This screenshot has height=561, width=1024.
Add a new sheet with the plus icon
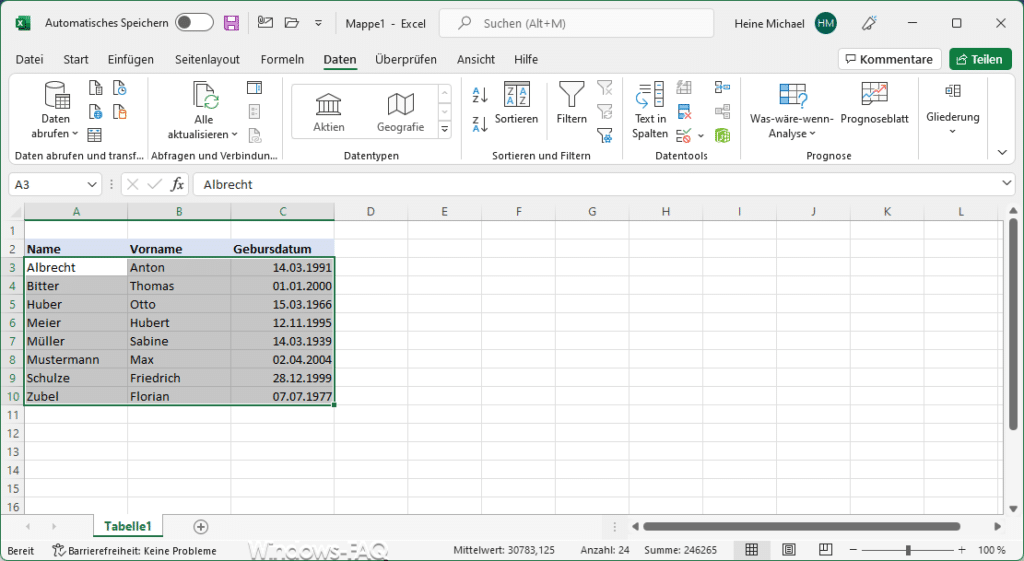click(x=201, y=526)
